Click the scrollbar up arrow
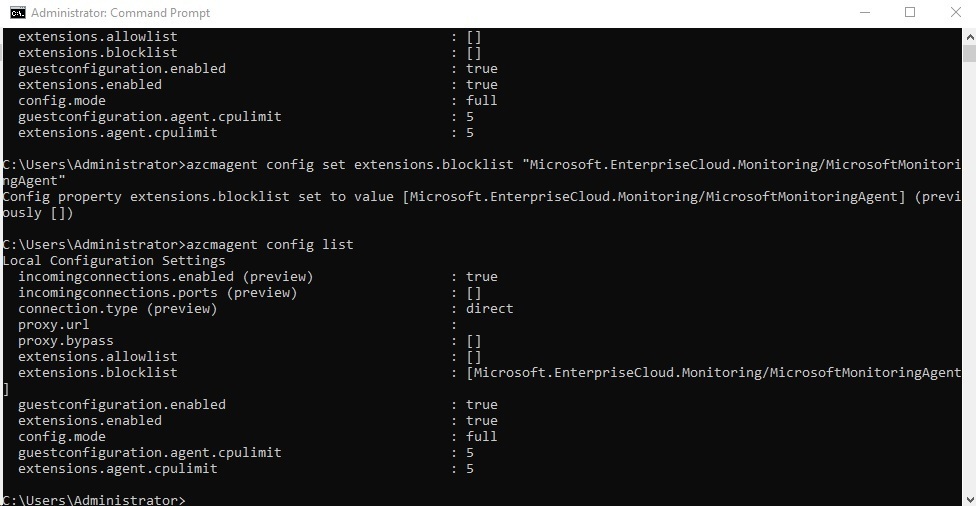This screenshot has height=506, width=976. 969,36
